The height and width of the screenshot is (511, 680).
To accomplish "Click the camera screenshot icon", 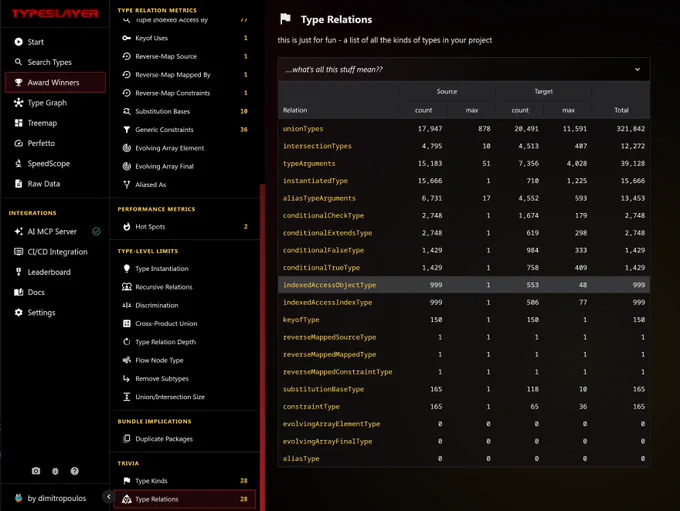I will click(x=36, y=471).
